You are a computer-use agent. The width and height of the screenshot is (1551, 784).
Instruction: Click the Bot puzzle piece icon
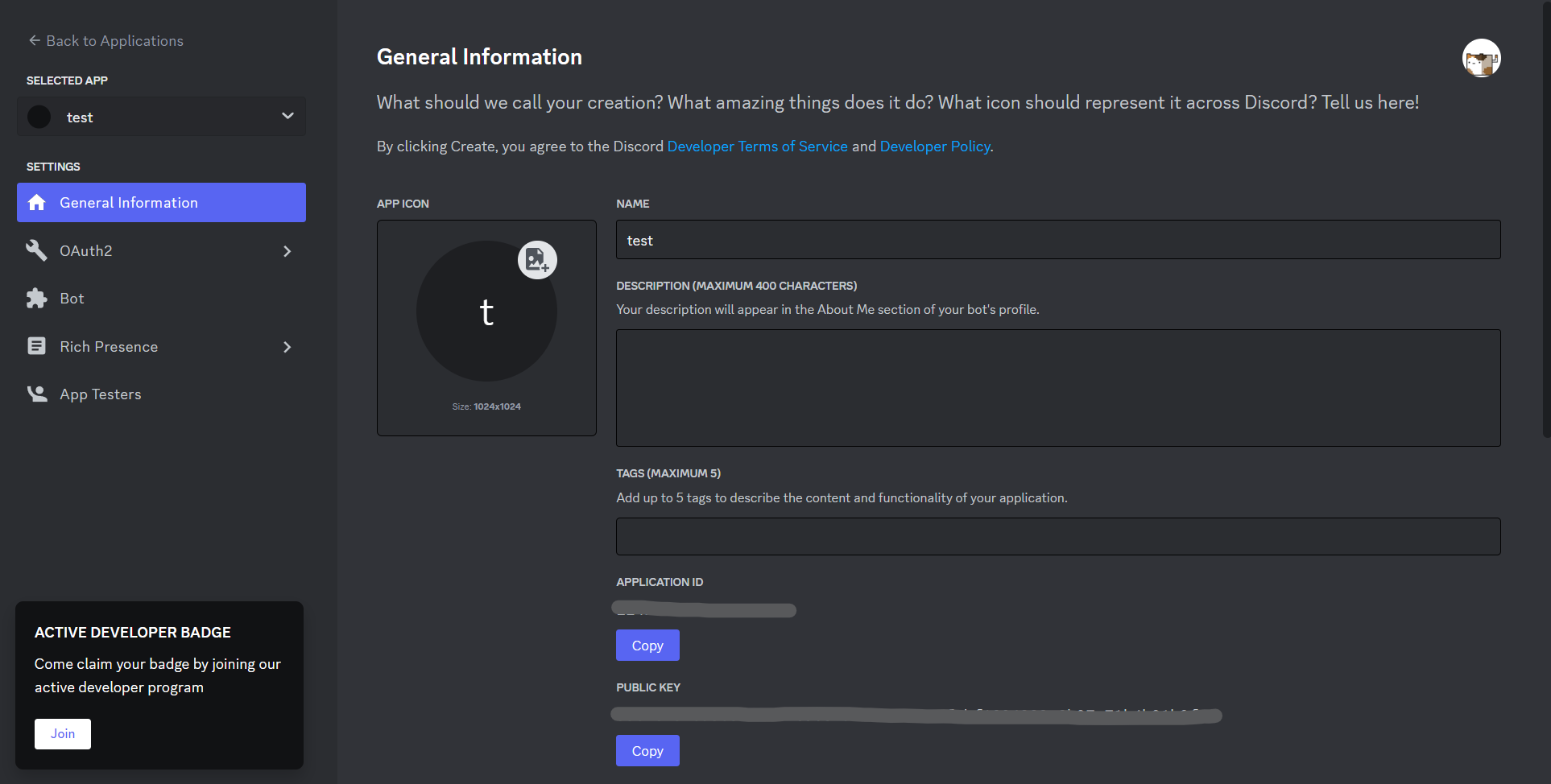(x=37, y=299)
